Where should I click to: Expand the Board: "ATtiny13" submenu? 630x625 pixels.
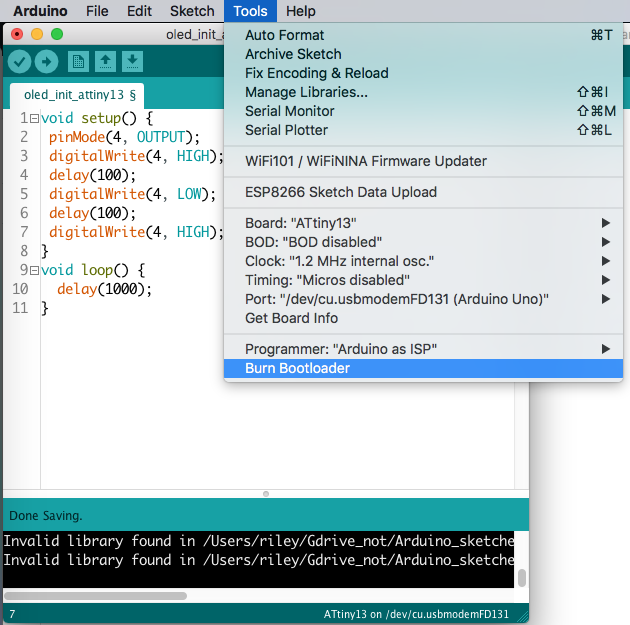423,223
